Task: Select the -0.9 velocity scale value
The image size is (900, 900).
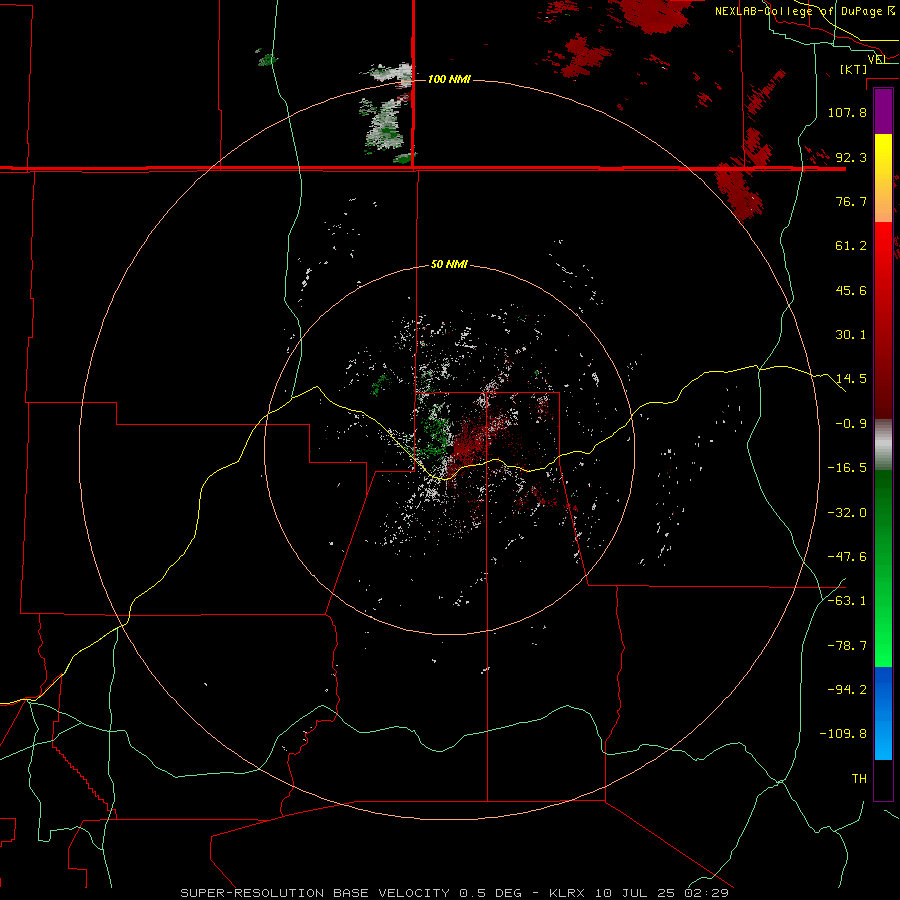Action: click(x=851, y=424)
